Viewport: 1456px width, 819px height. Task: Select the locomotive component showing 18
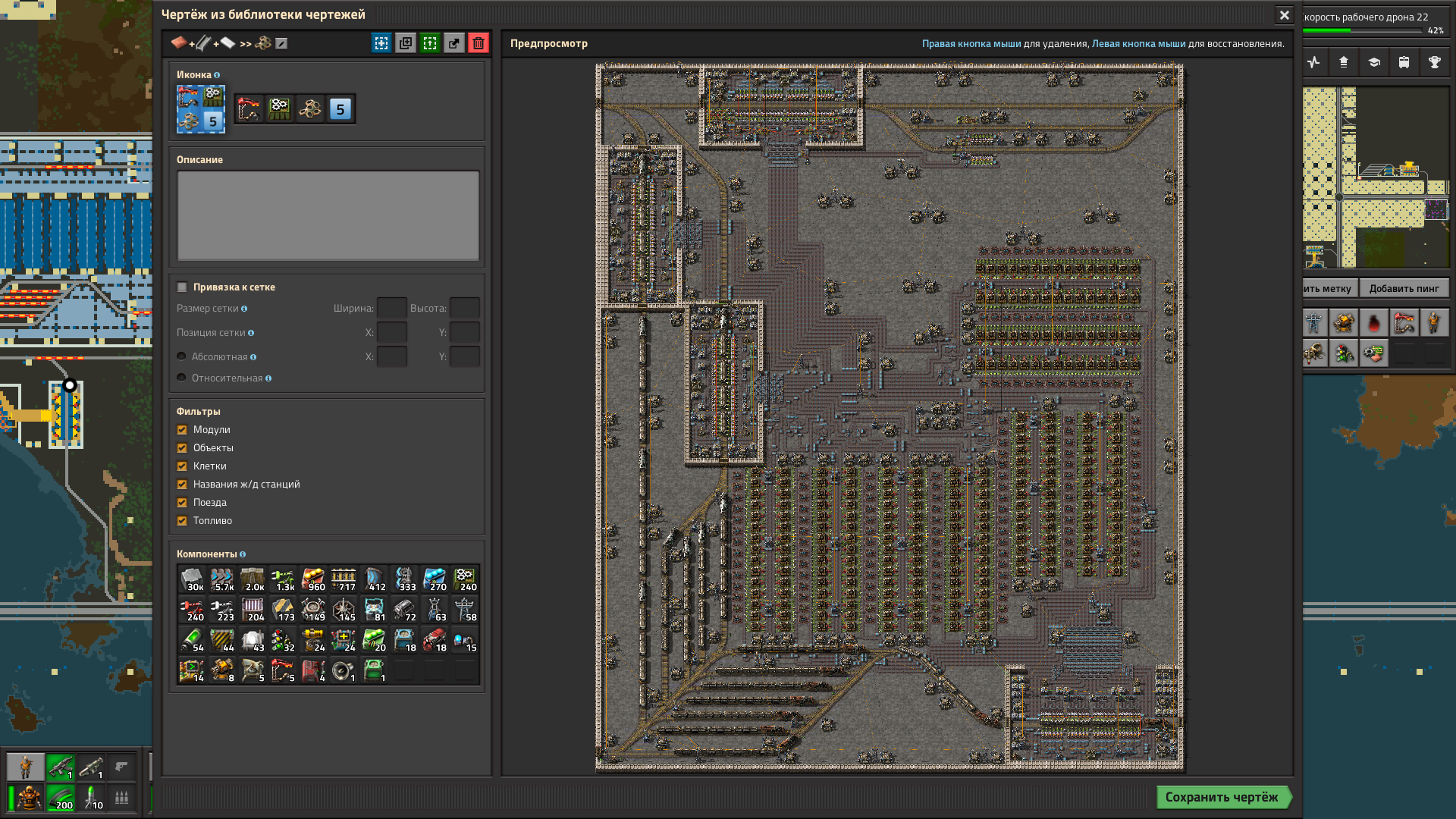435,640
